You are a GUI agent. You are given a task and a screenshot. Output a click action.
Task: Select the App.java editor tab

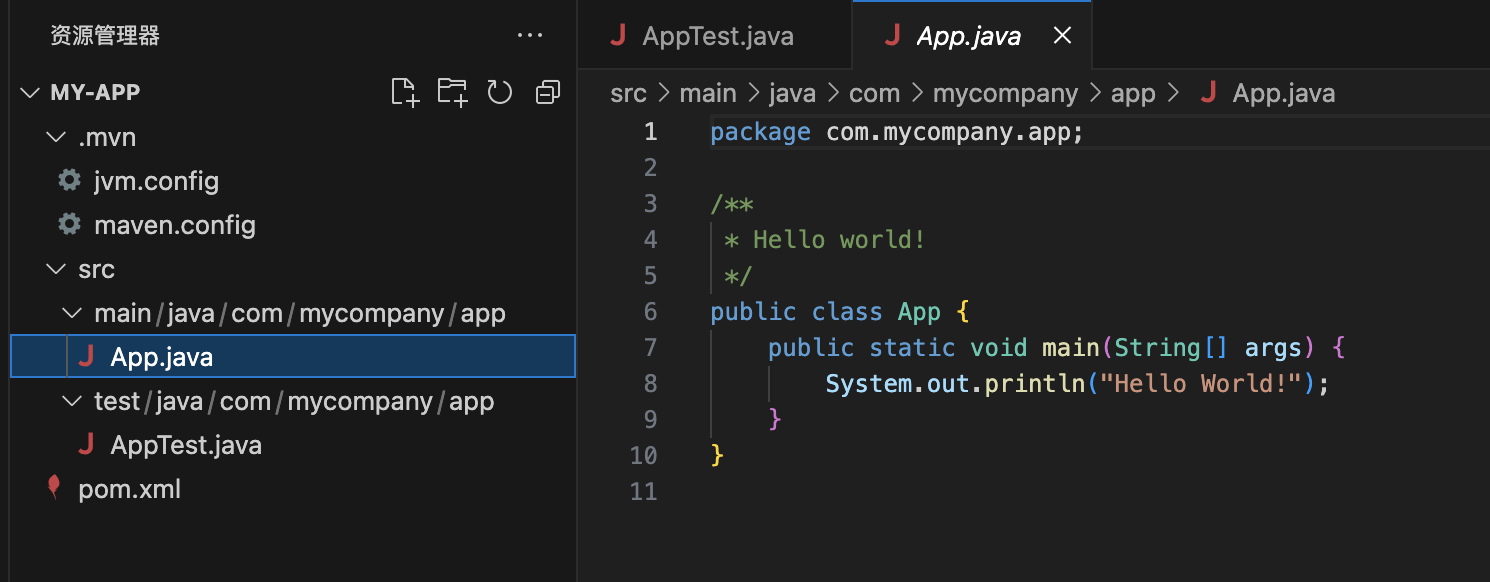967,37
